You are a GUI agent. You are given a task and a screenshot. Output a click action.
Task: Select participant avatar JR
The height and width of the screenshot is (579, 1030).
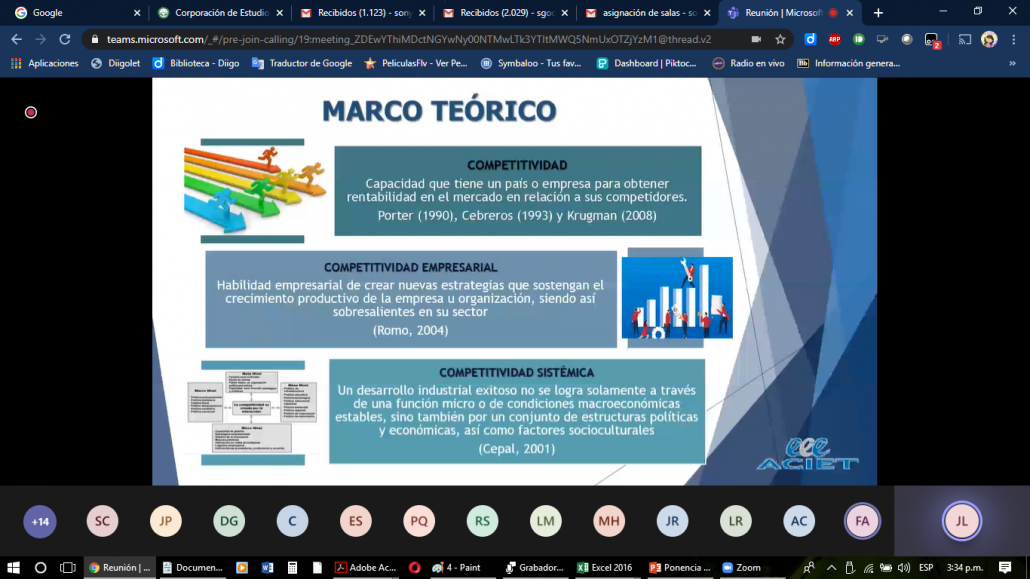[672, 521]
